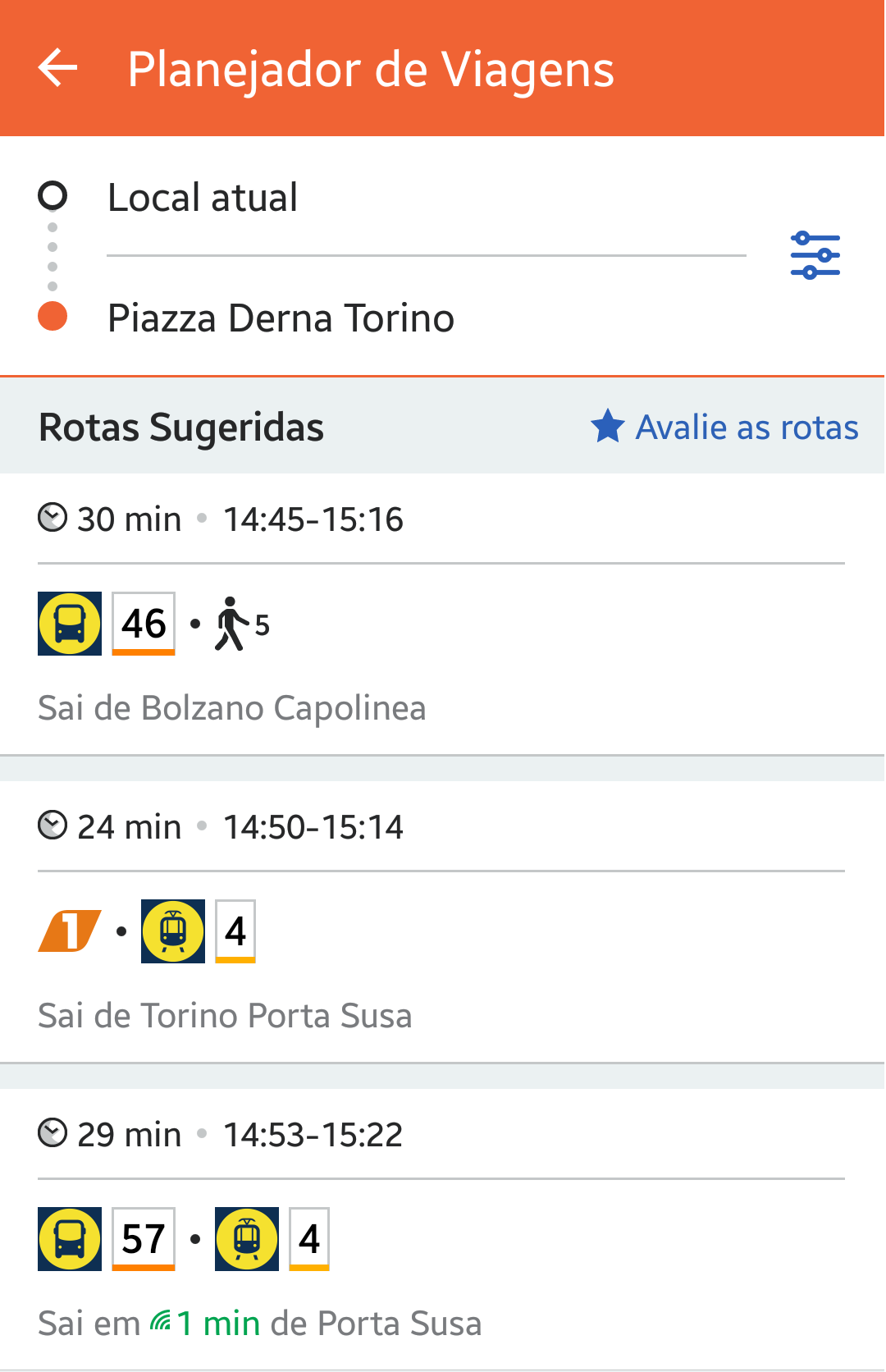The image size is (886, 1372).
Task: Select the 29 min route 14:53-15:22
Action: point(443,1229)
